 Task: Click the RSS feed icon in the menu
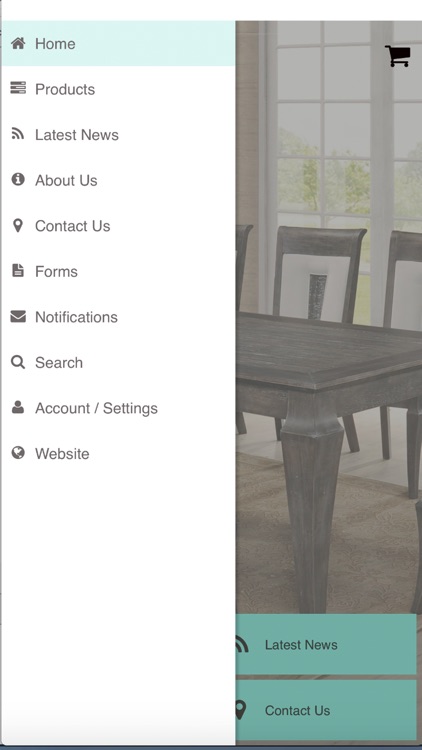(x=18, y=134)
